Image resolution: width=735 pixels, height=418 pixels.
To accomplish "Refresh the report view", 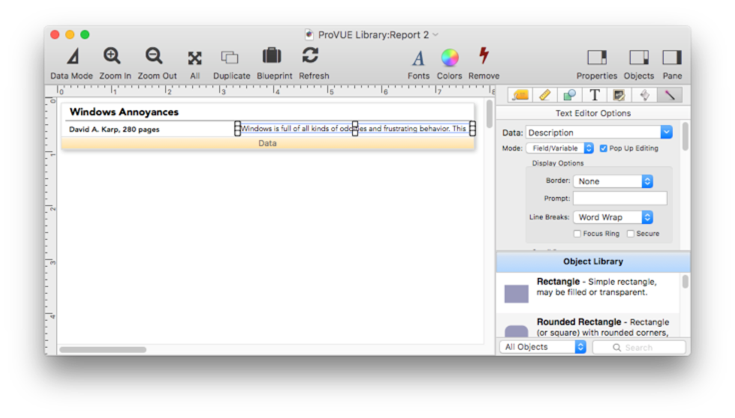I will 312,58.
